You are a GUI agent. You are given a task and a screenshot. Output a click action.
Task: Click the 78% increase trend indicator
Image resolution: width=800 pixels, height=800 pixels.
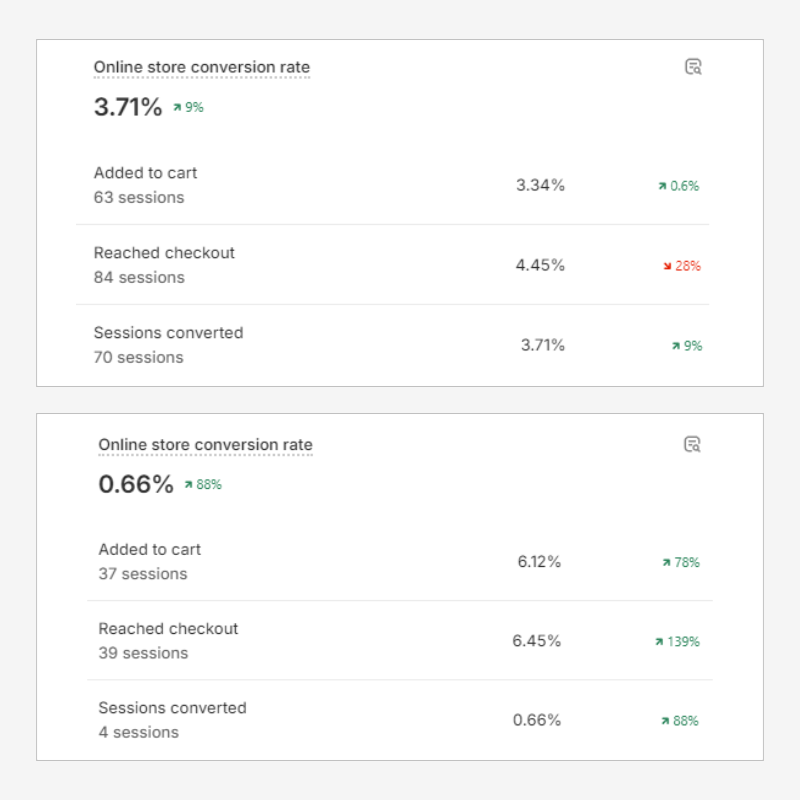(x=680, y=563)
